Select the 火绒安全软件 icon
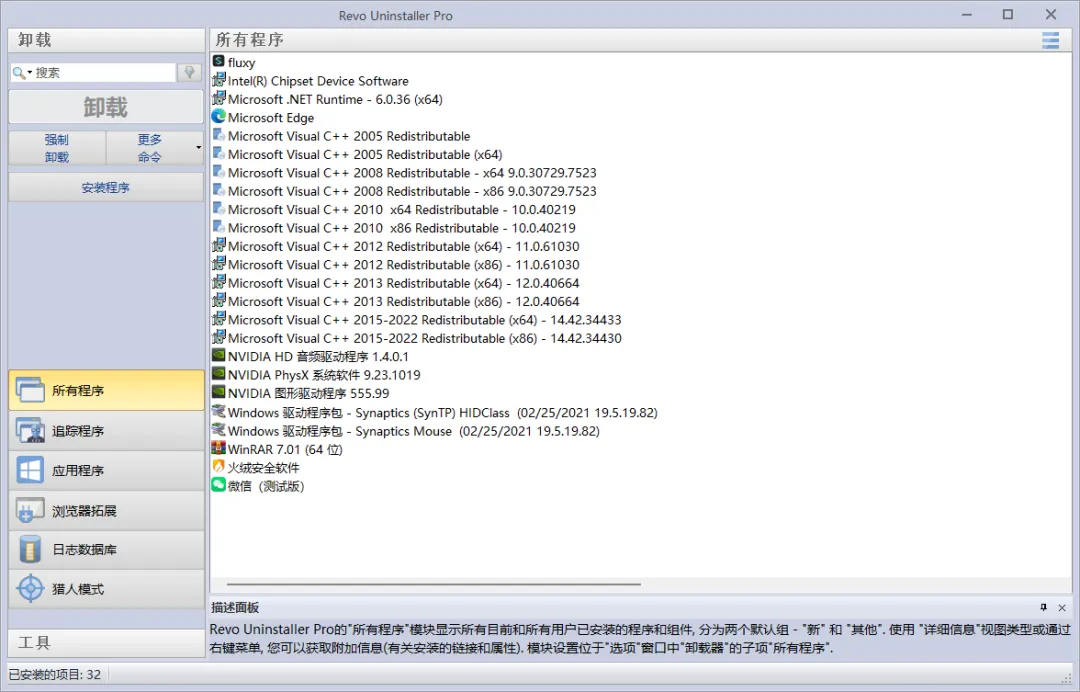The height and width of the screenshot is (692, 1080). point(218,466)
